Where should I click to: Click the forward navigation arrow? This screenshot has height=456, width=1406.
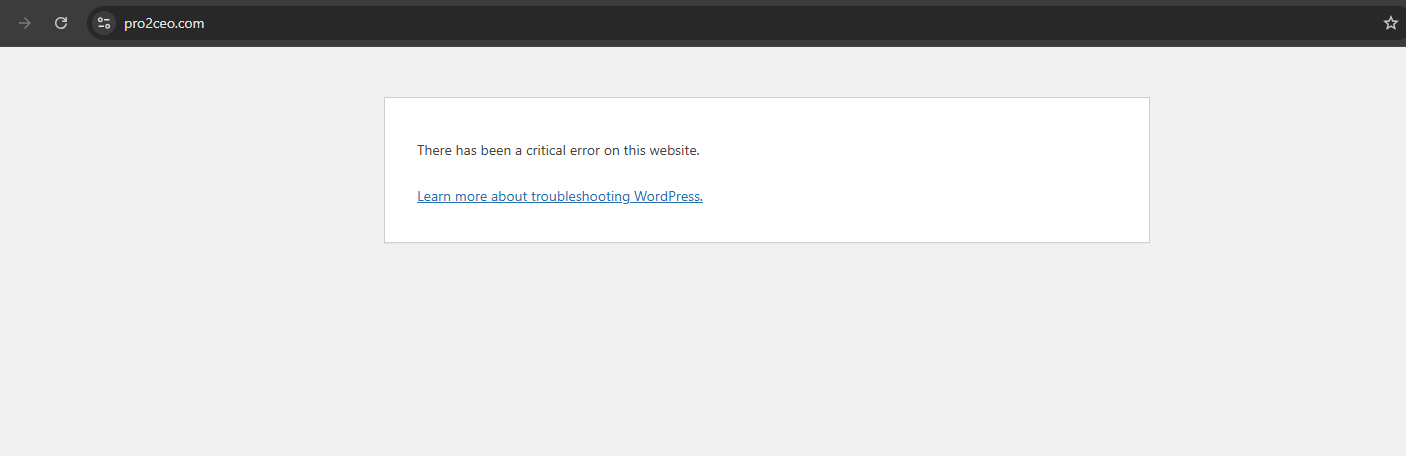point(25,23)
